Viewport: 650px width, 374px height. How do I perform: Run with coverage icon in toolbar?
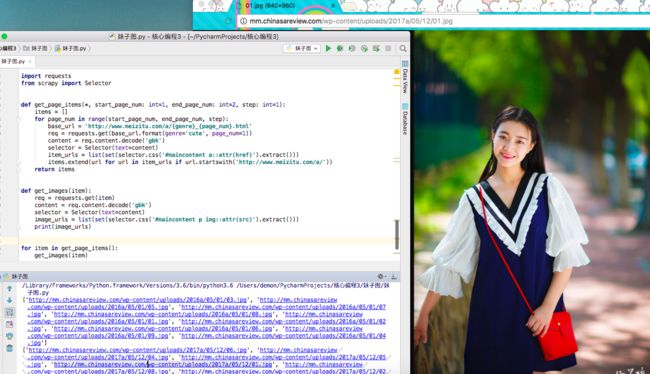click(x=352, y=49)
